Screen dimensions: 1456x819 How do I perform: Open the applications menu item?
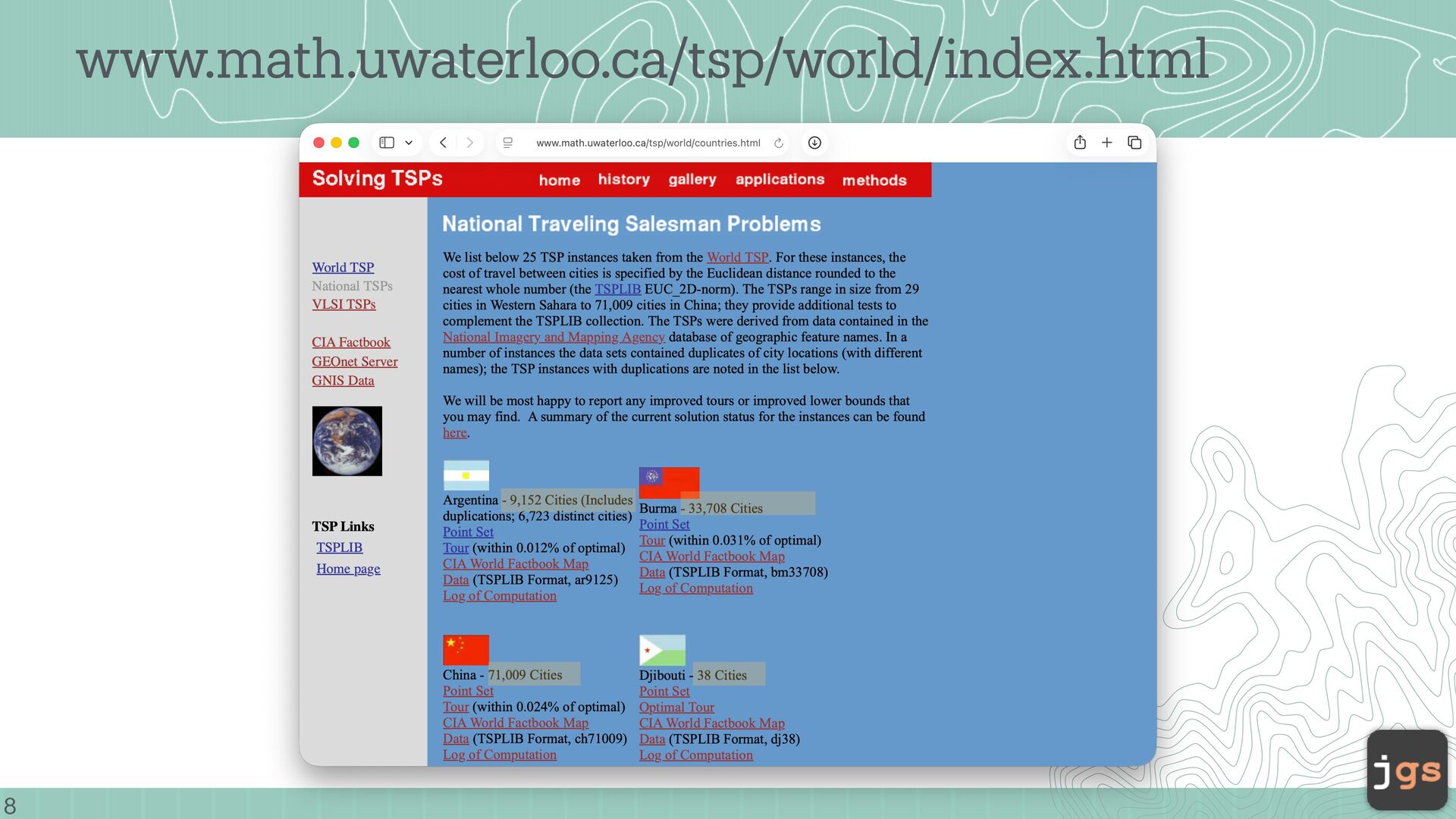pyautogui.click(x=780, y=180)
